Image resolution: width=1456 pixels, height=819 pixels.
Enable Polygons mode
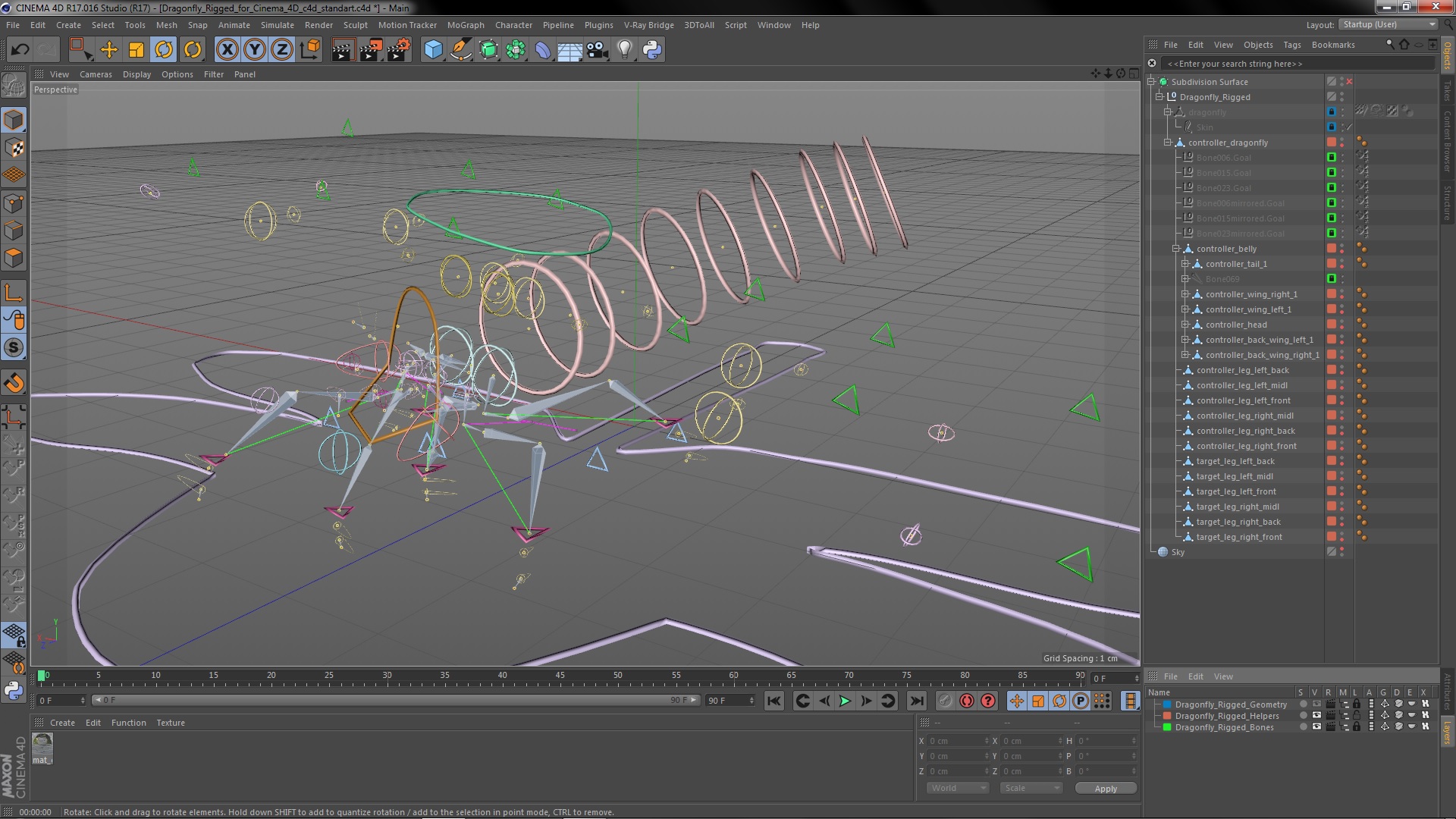tap(14, 258)
